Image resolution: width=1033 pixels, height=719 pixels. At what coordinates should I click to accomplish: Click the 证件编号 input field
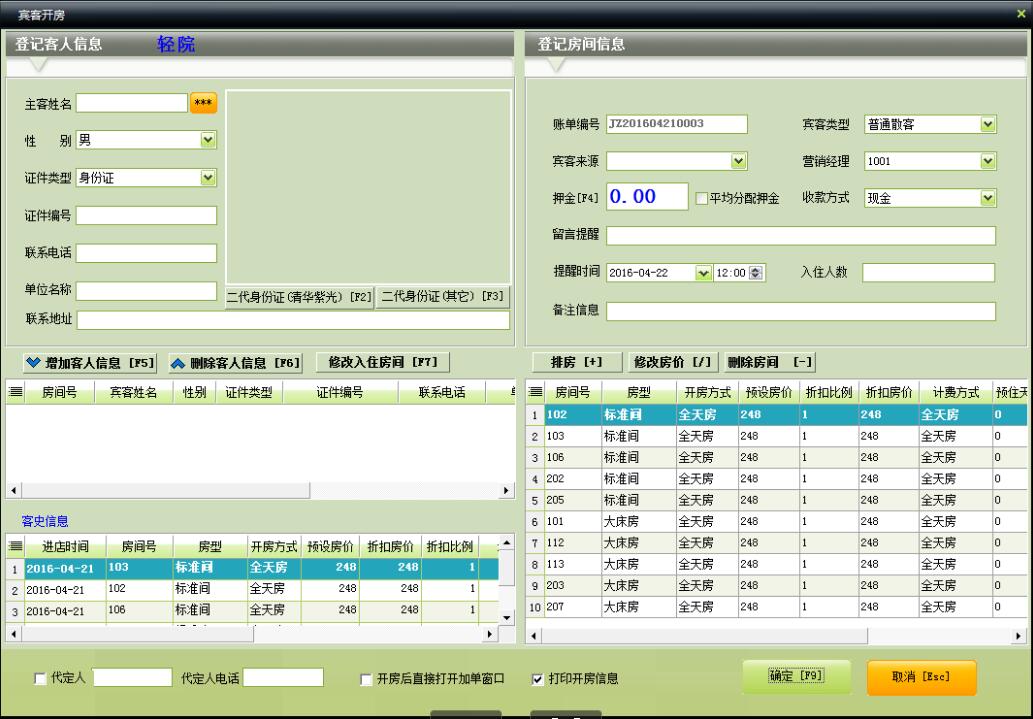(x=146, y=216)
